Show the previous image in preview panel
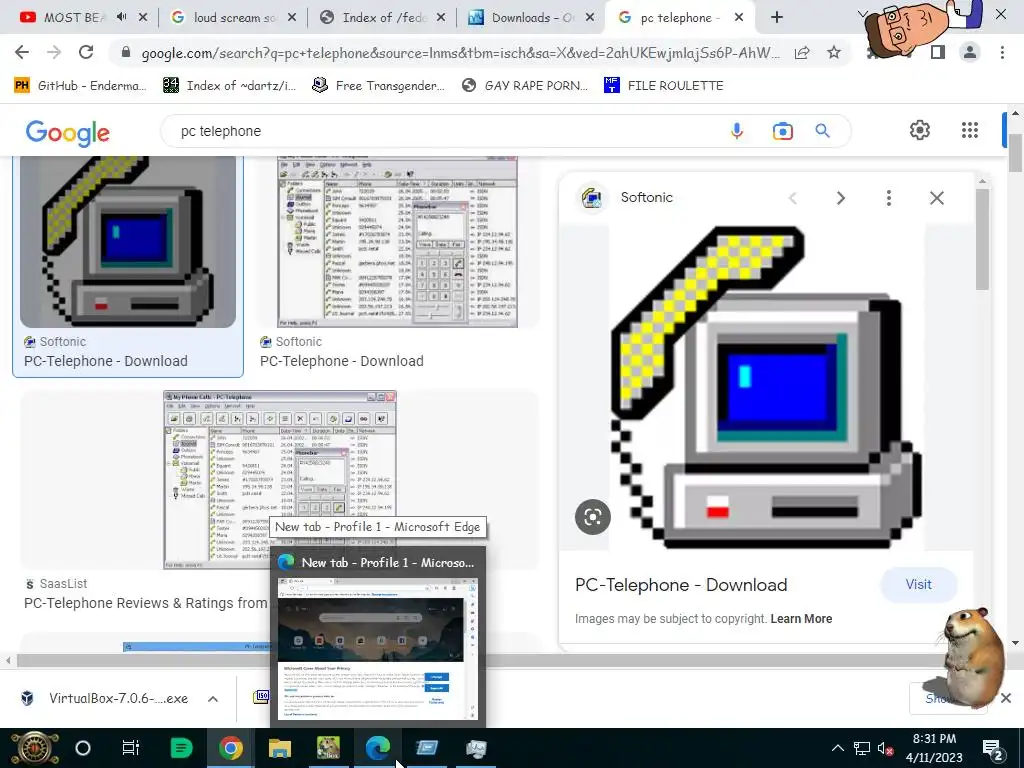 pos(793,198)
